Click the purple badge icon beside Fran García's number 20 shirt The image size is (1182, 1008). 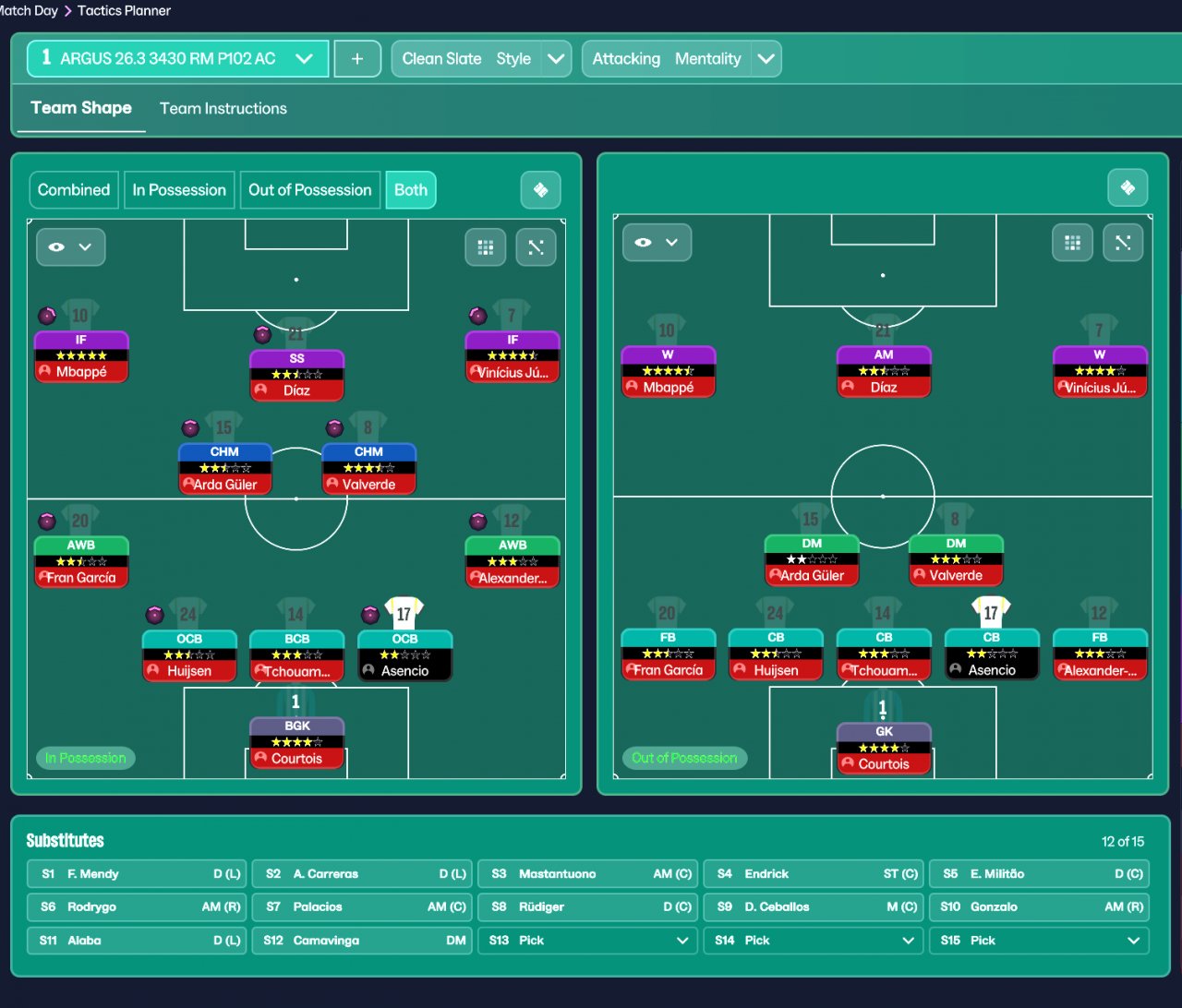(x=47, y=521)
